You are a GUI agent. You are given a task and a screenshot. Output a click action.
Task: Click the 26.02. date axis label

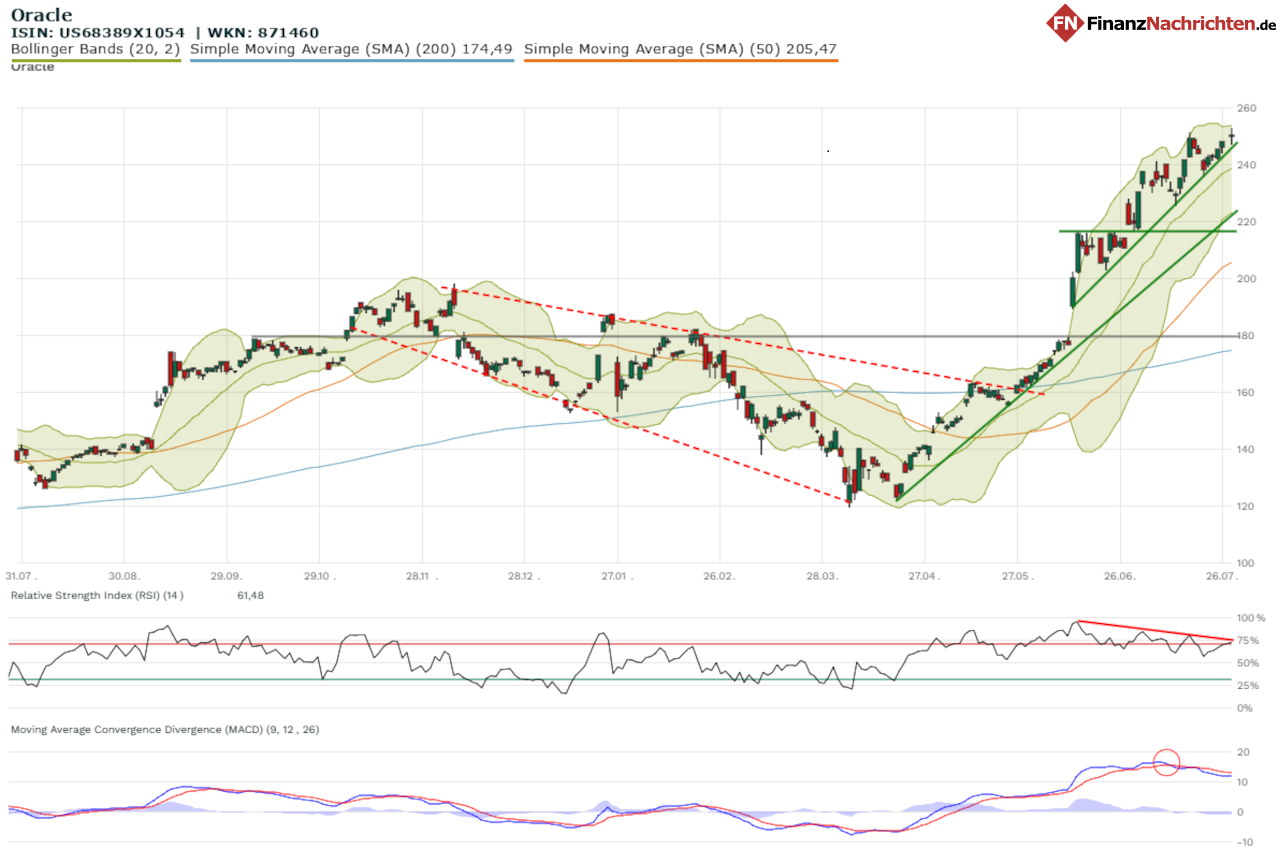point(718,578)
